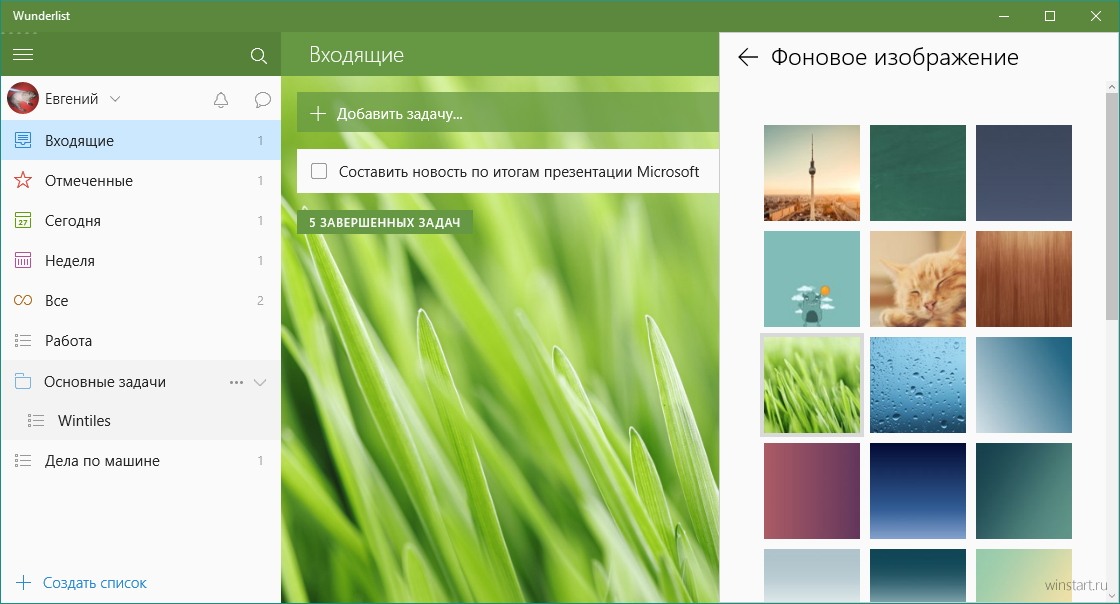This screenshot has height=604, width=1120.
Task: Click the Отмеченные star icon
Action: [23, 181]
